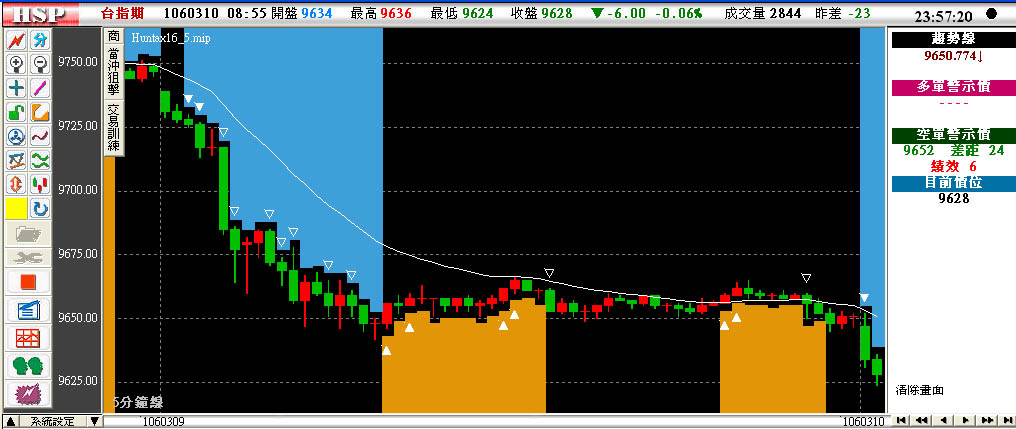Jump to last bar playback control
The image size is (1016, 429).
tap(1006, 421)
